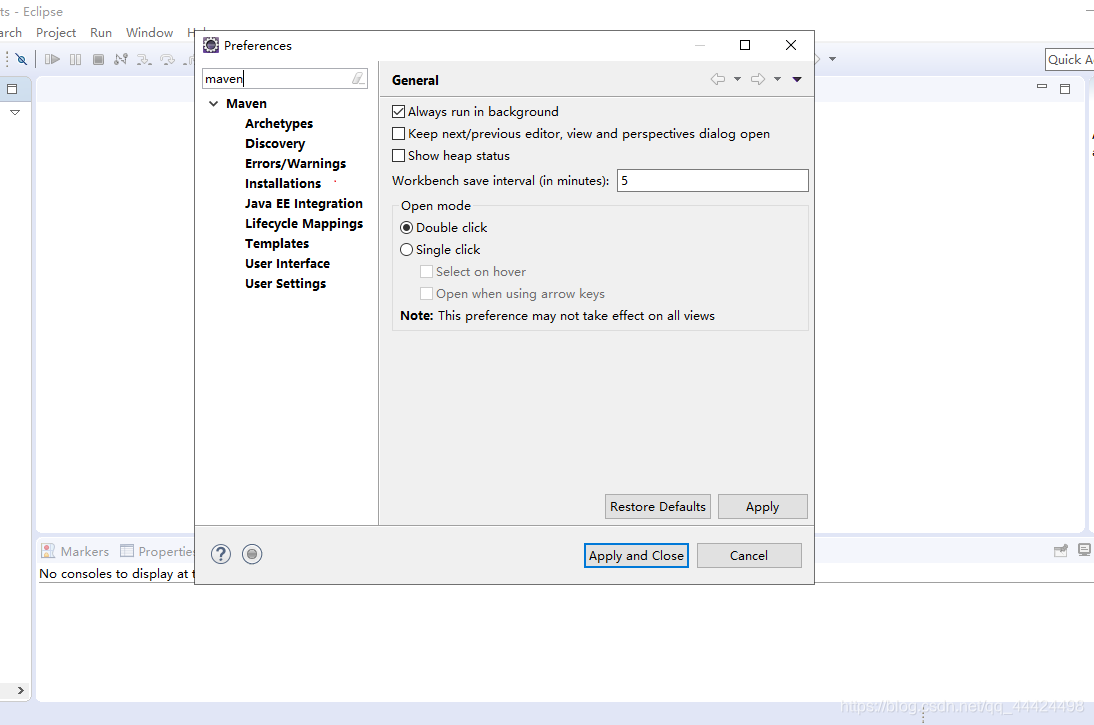
Task: Click Apply and Close button
Action: click(x=636, y=555)
